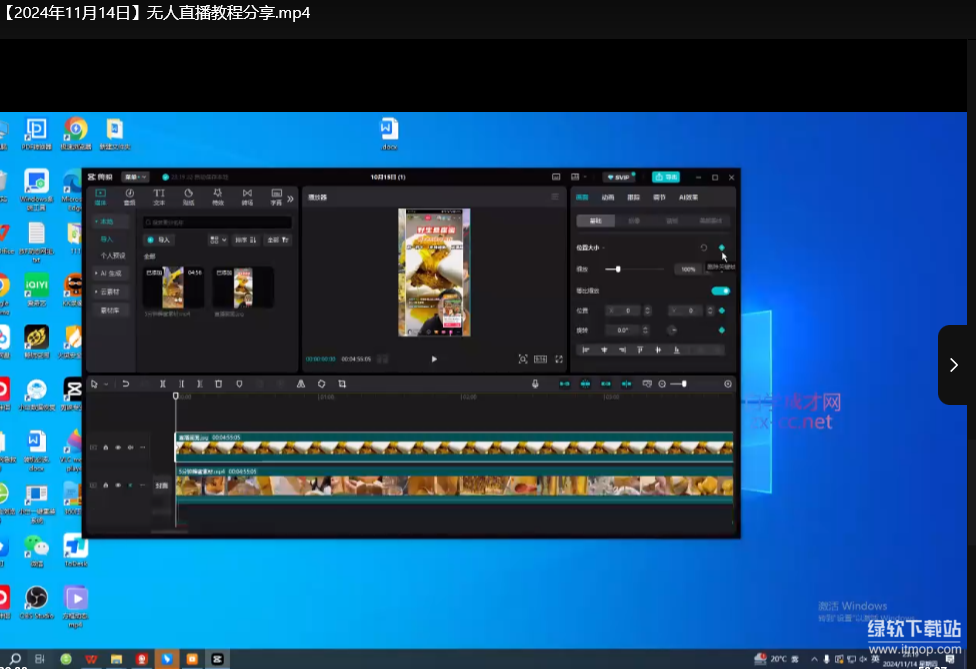The height and width of the screenshot is (669, 976).
Task: Open the Effects panel with the star icon
Action: tap(218, 197)
